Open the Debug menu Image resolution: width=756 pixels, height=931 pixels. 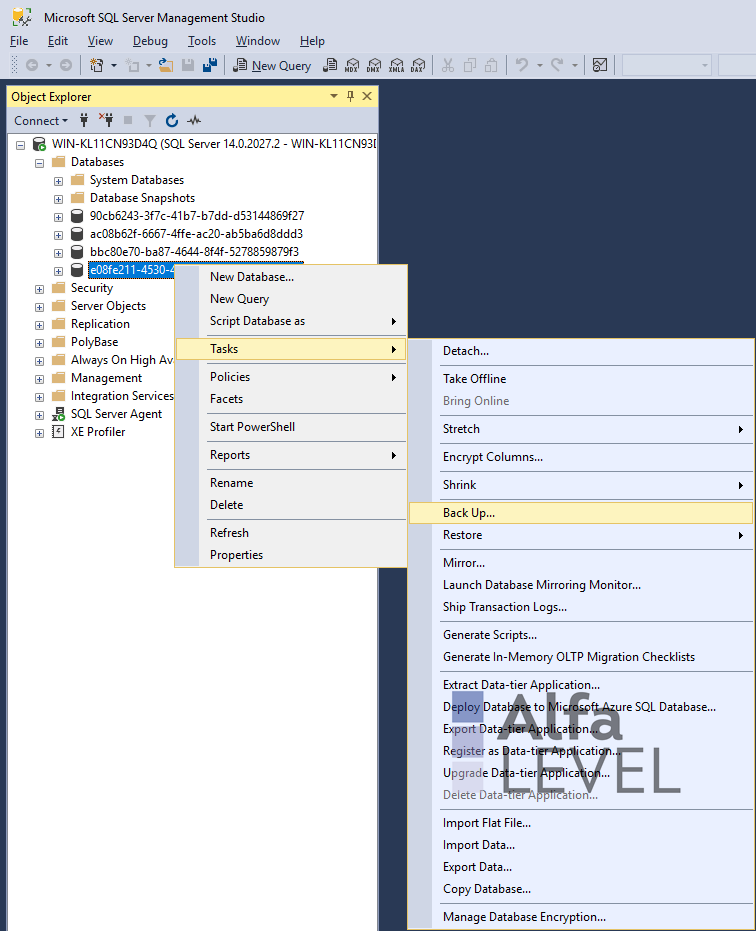(x=150, y=41)
